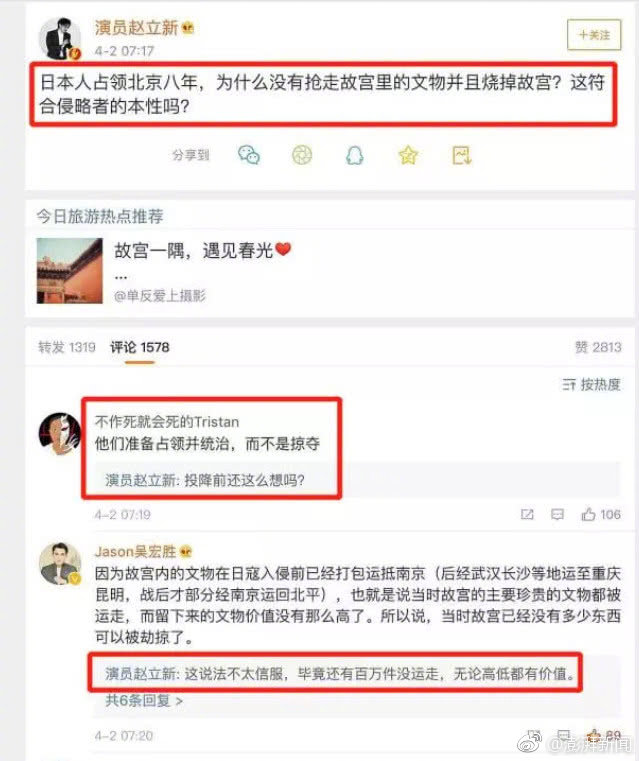
Task: Open 不作死就会死的Tristan commenter avatar
Action: click(x=60, y=433)
